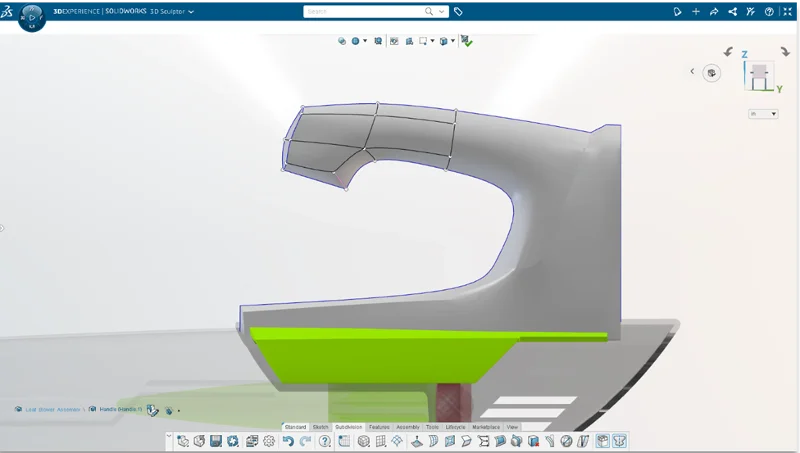Image resolution: width=800 pixels, height=453 pixels.
Task: Click the 3DEXPERIENCE compass icon
Action: [x=31, y=16]
